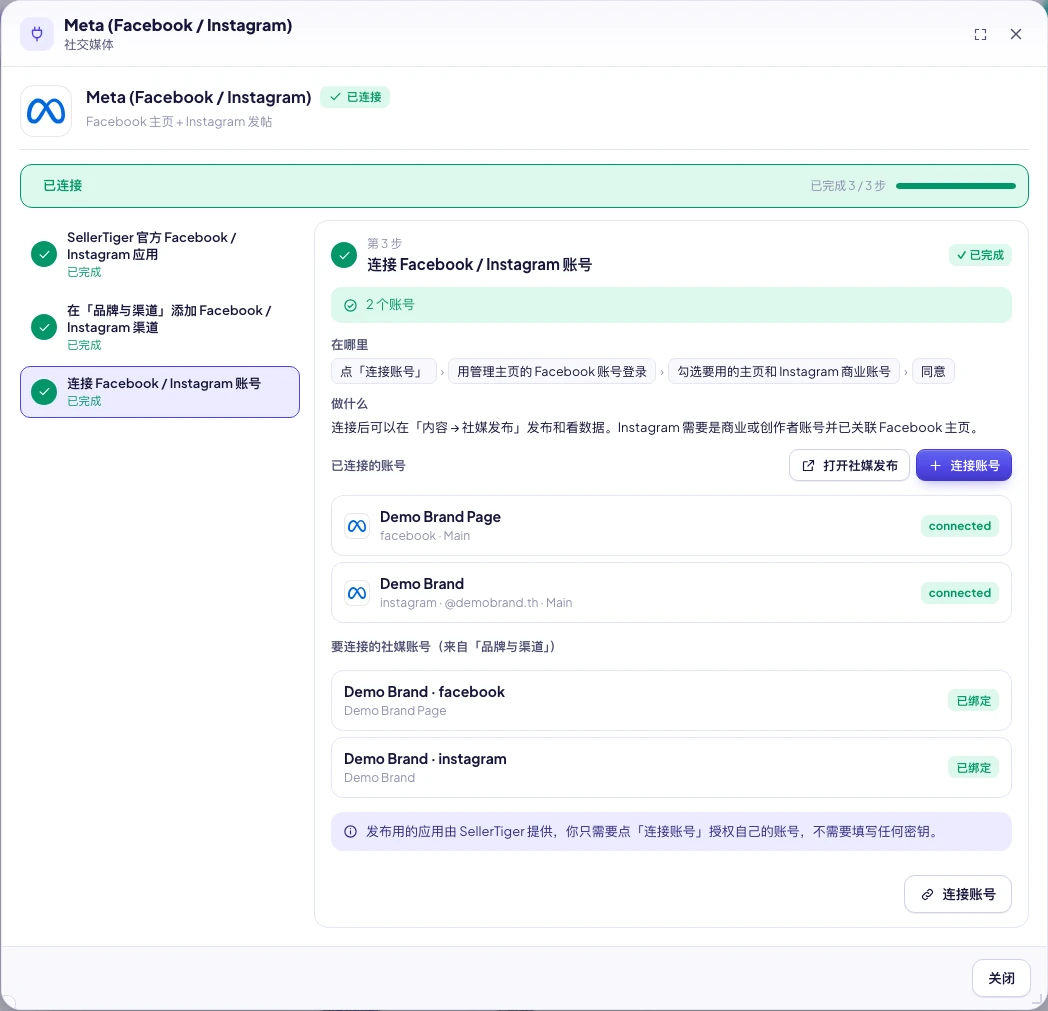1048x1011 pixels.
Task: Click the 社交媒体 category label
Action: (x=89, y=45)
